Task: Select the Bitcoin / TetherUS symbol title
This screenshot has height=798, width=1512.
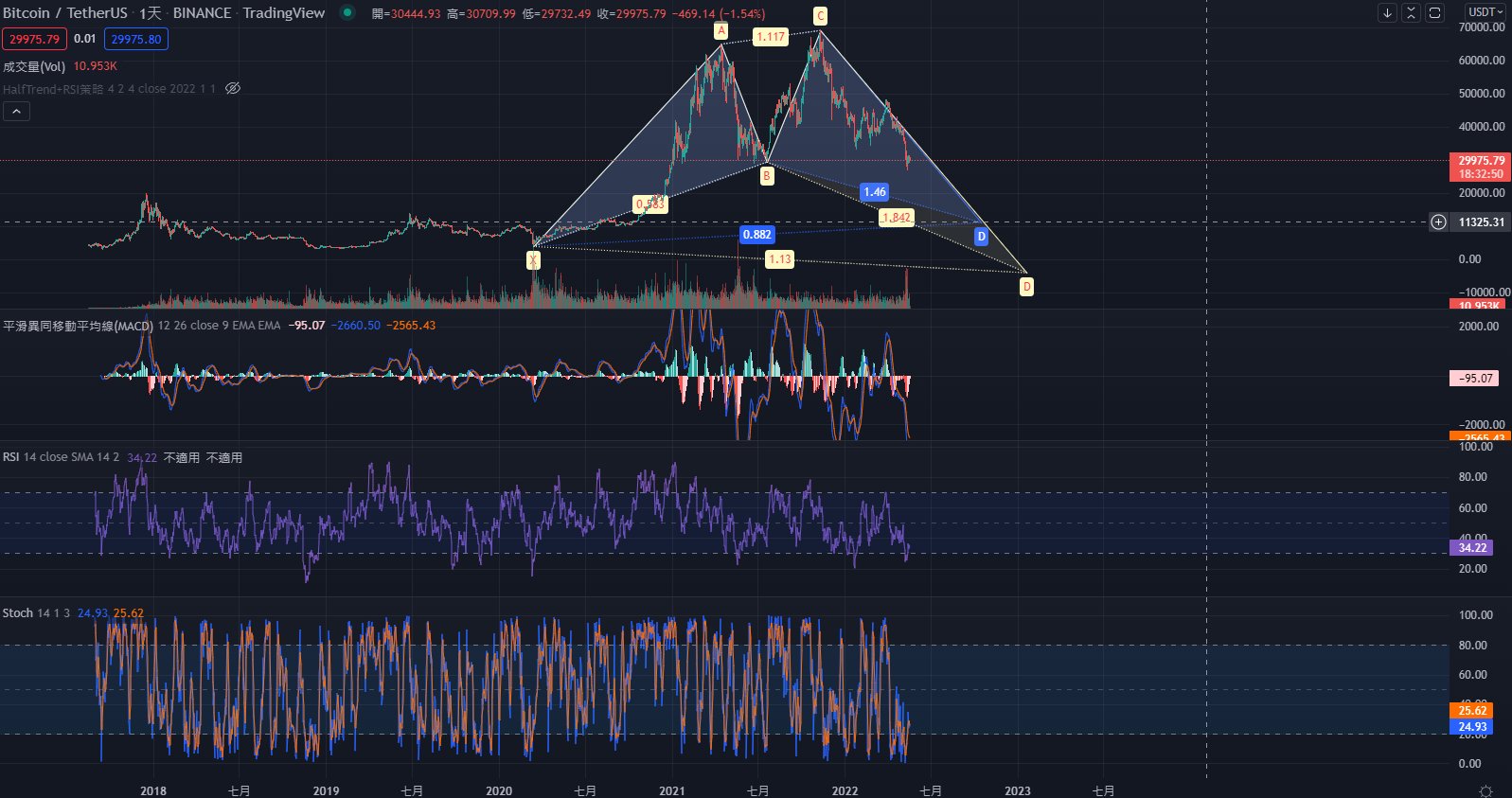Action: pos(64,13)
